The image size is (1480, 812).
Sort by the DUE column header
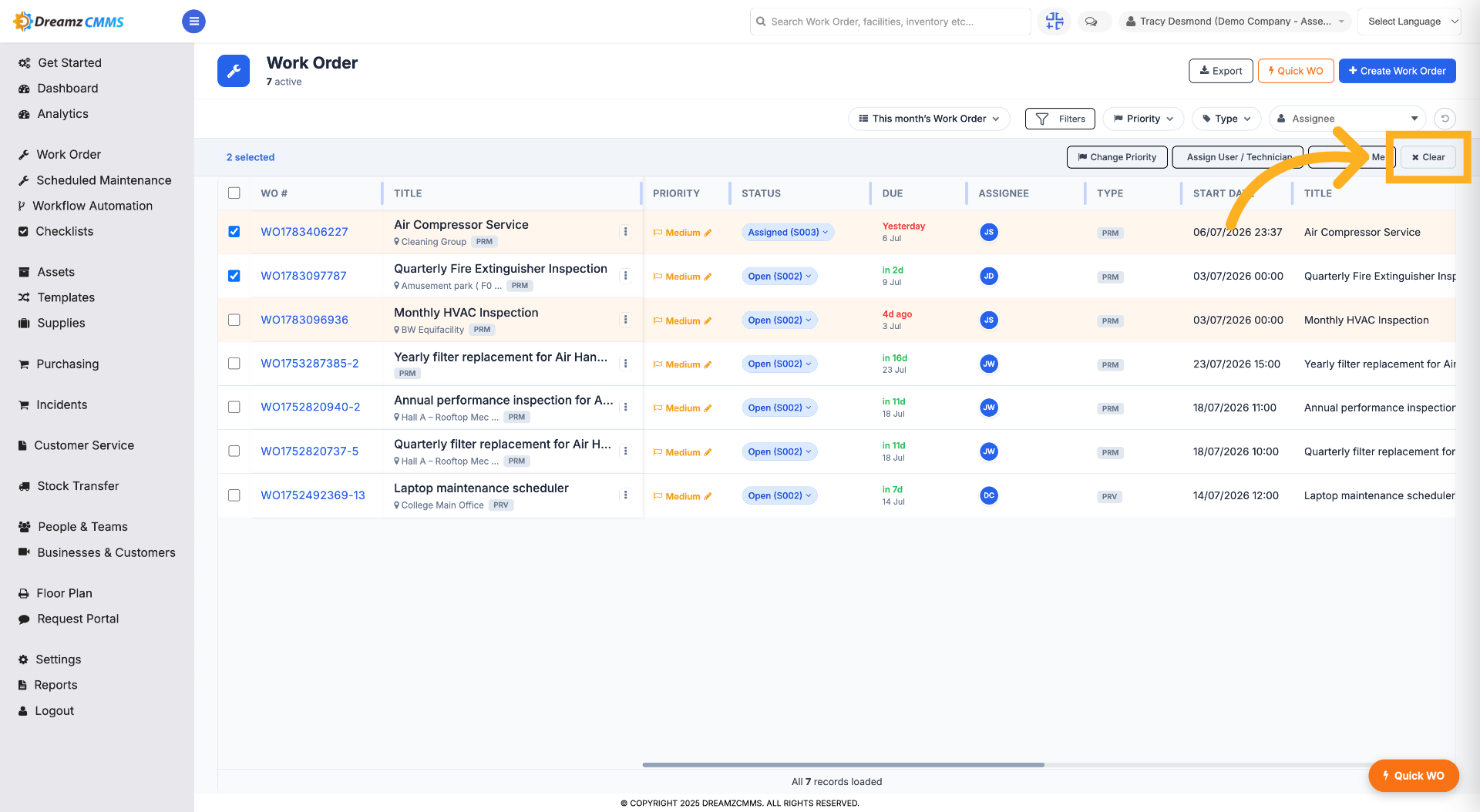[892, 193]
